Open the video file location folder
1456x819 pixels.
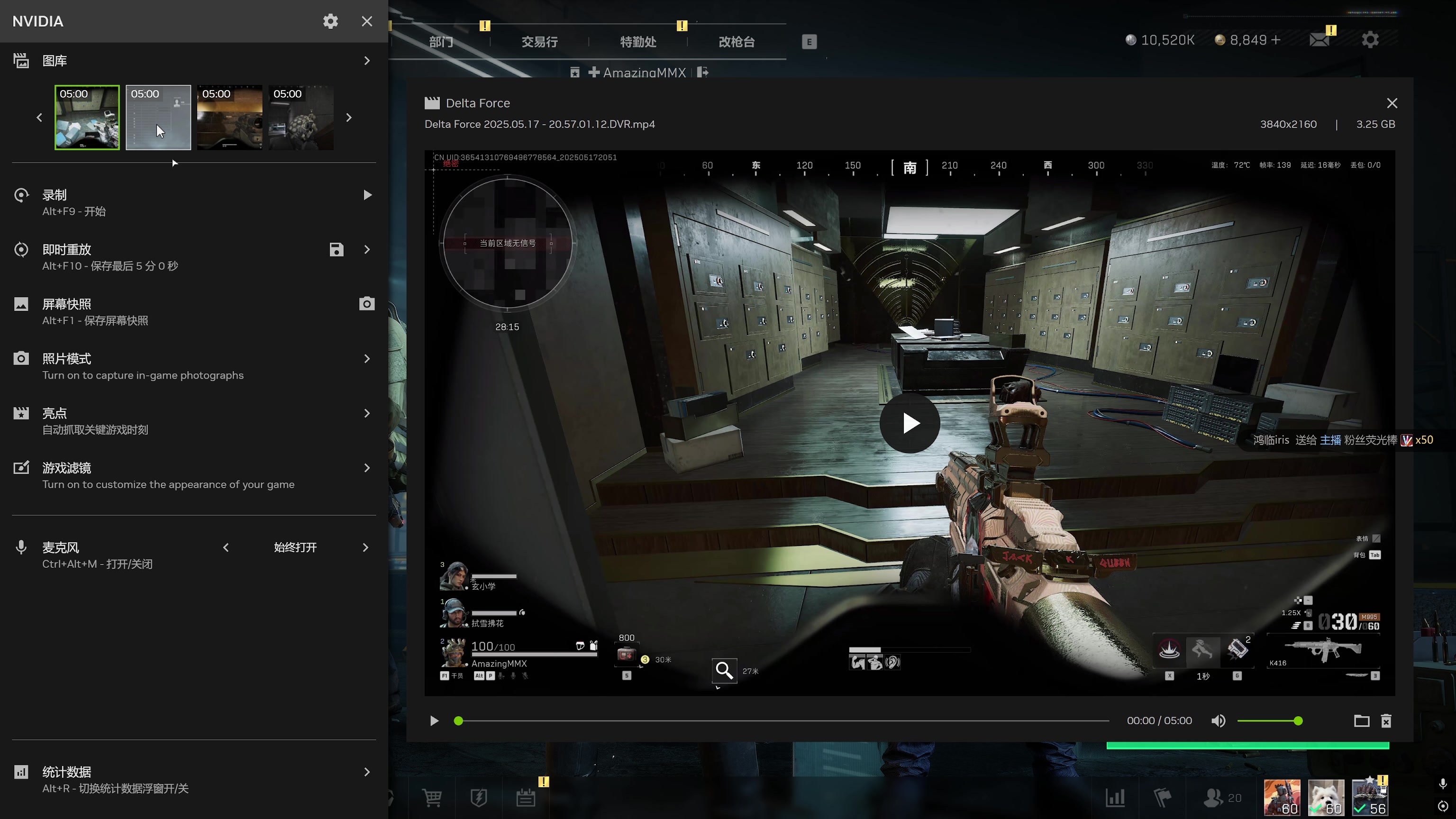pyautogui.click(x=1362, y=720)
